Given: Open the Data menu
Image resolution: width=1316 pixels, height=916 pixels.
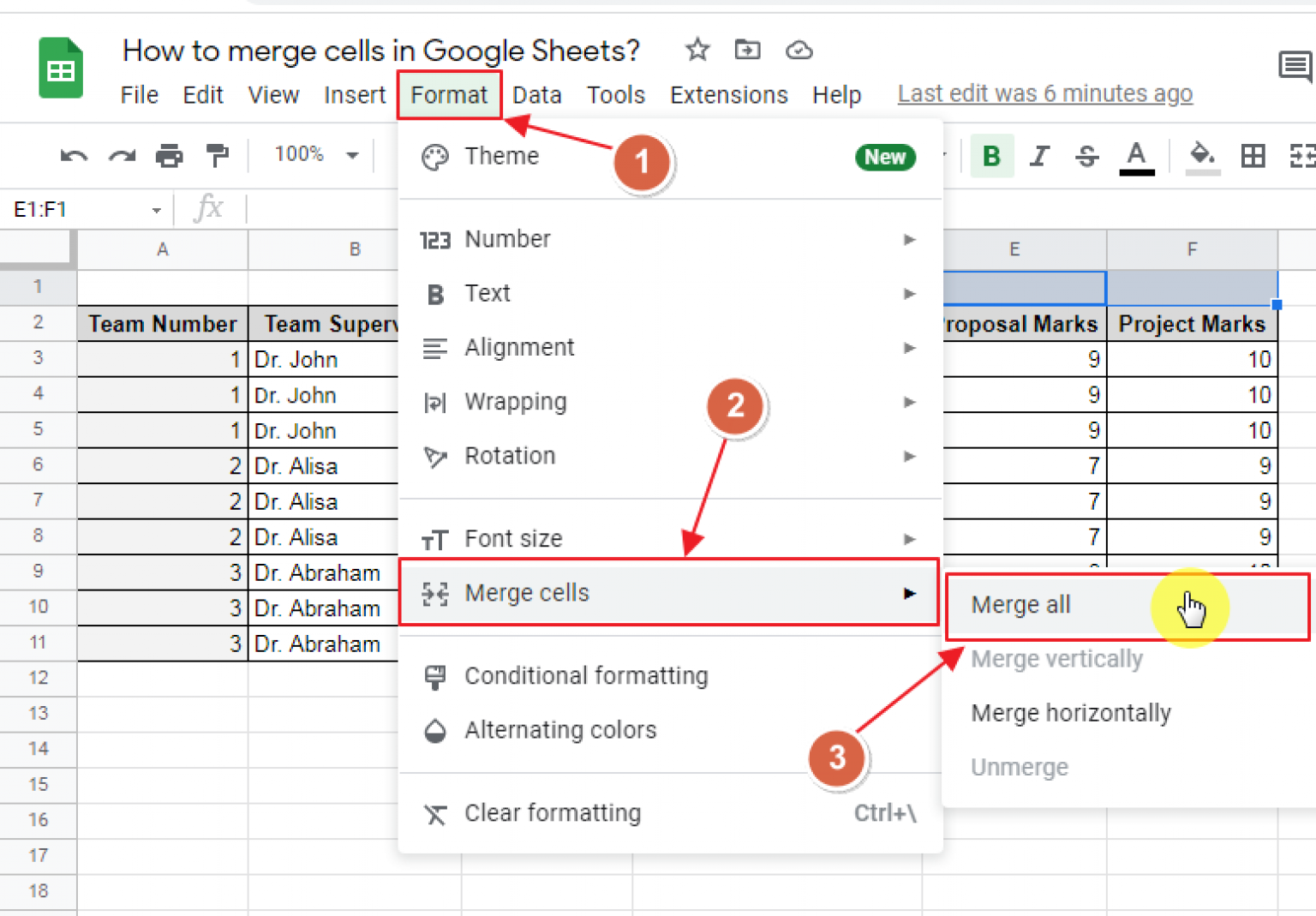Looking at the screenshot, I should coord(537,95).
